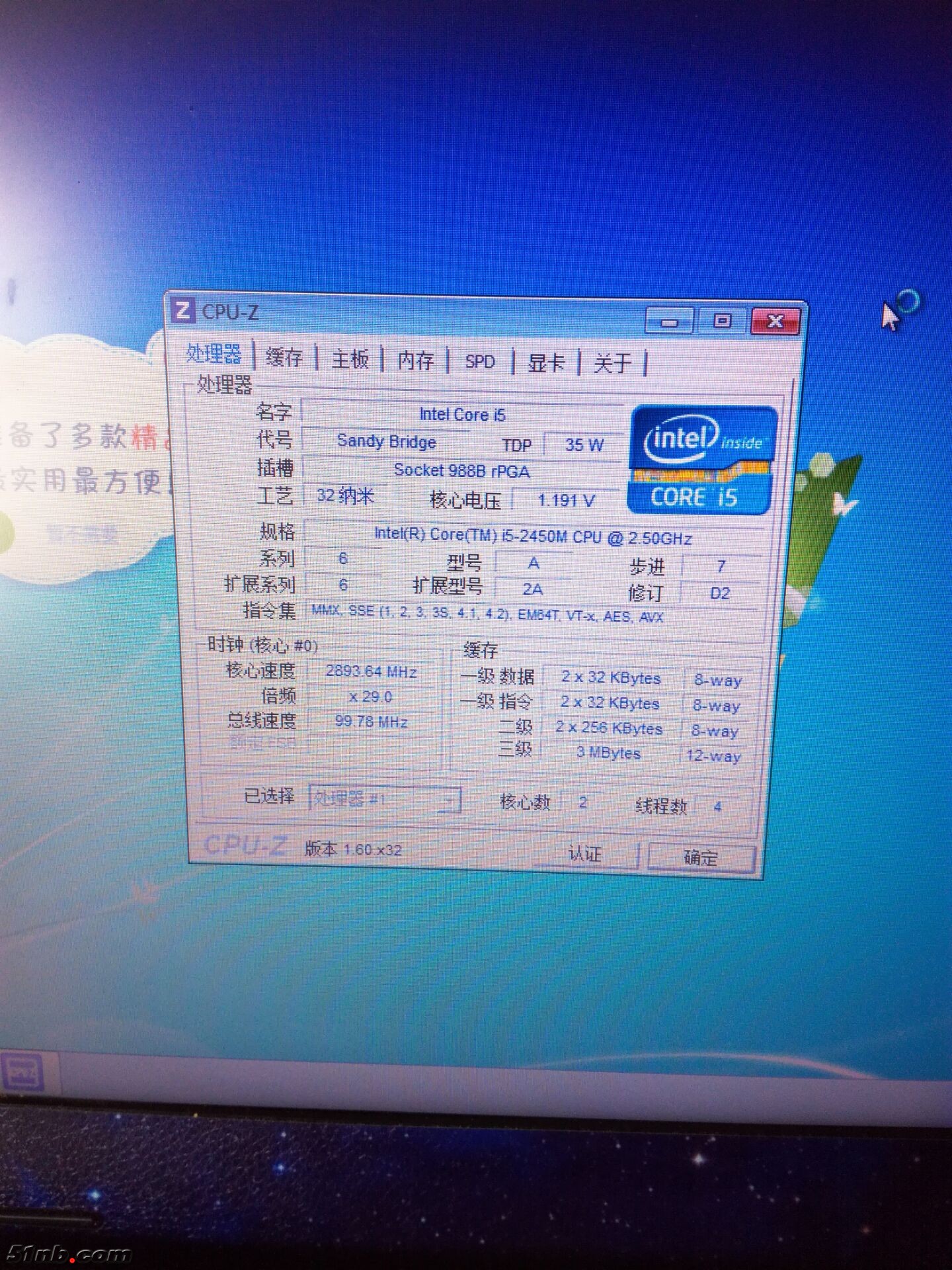The height and width of the screenshot is (1270, 952).
Task: Click the taskbar icon at bottom left
Action: (23, 1072)
